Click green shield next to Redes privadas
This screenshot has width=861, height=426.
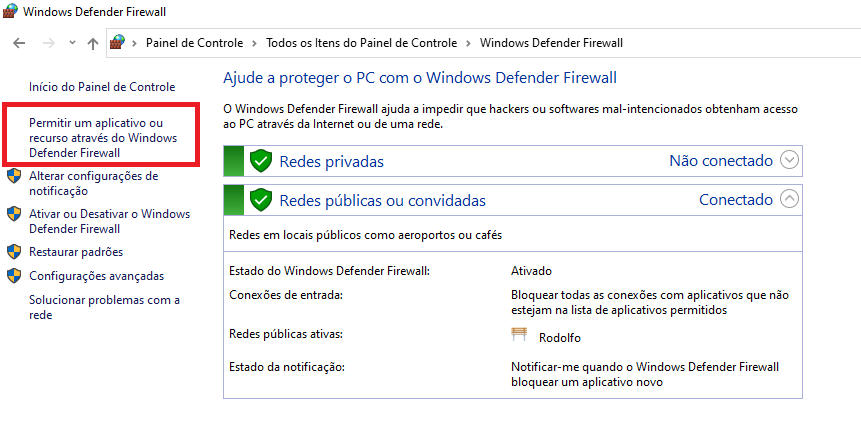click(x=261, y=161)
